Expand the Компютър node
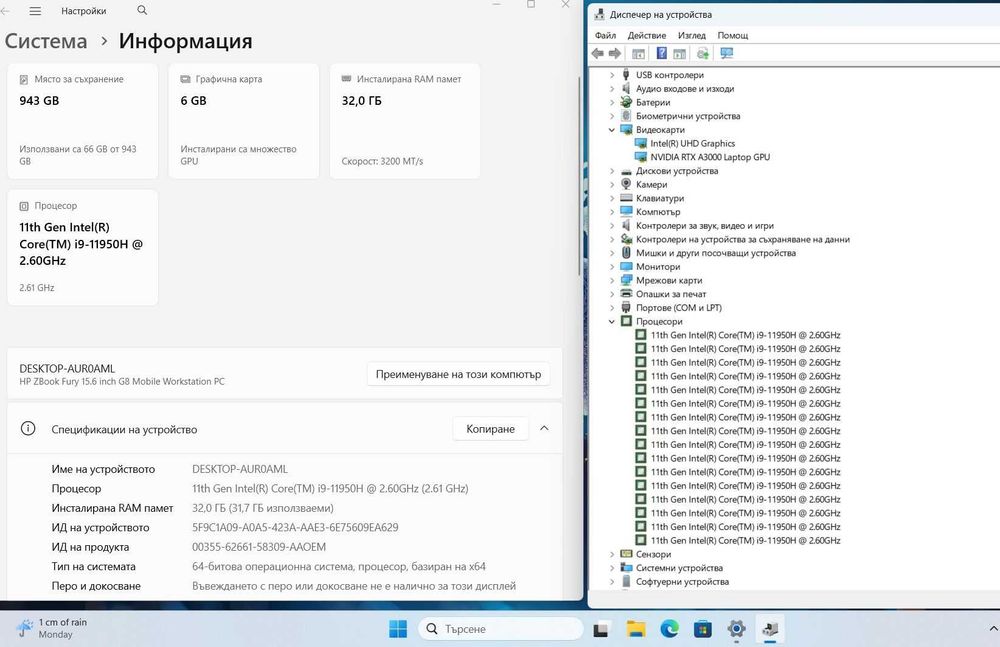1000x647 pixels. [x=612, y=212]
